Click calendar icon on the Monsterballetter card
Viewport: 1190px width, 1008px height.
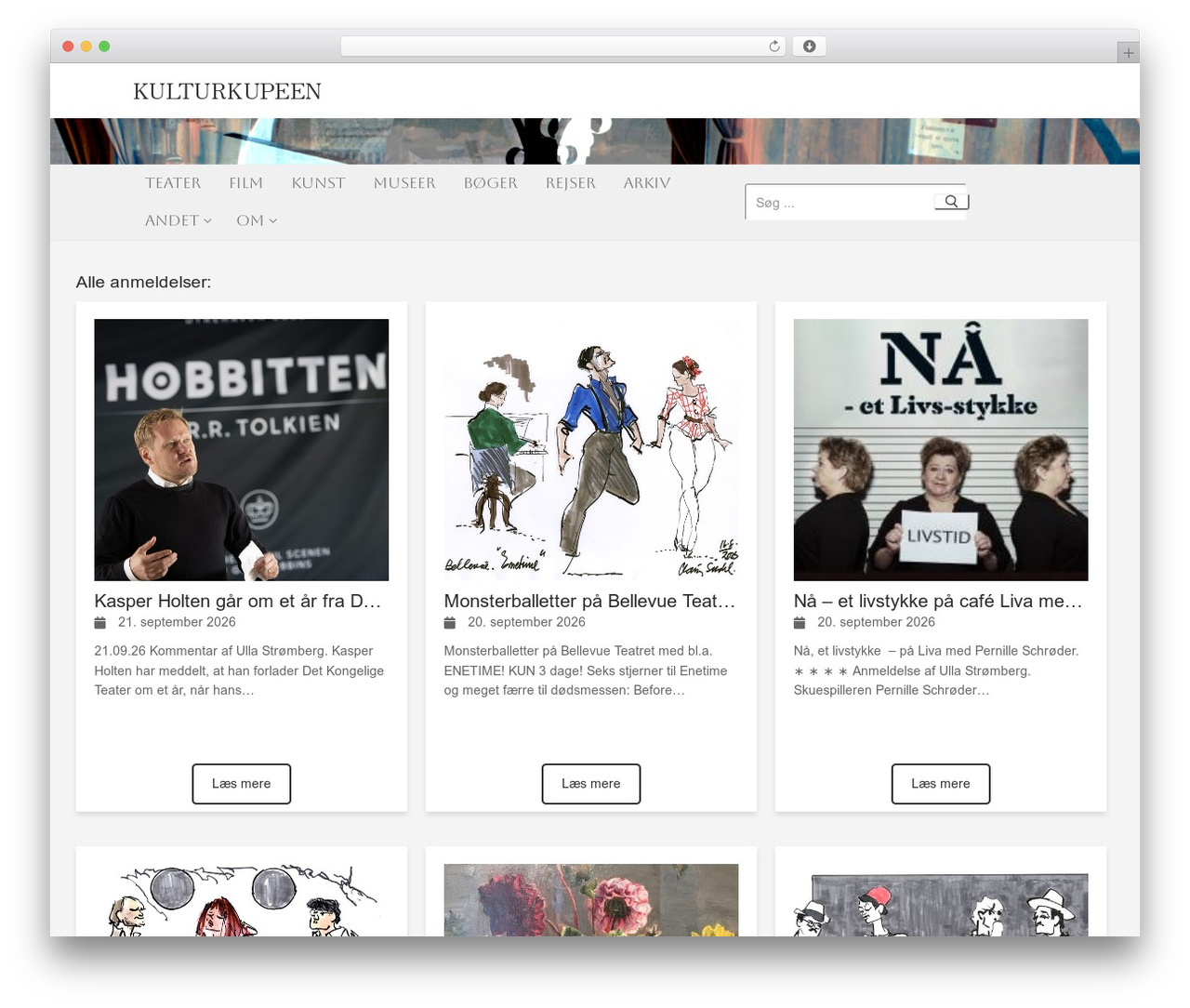tap(450, 622)
